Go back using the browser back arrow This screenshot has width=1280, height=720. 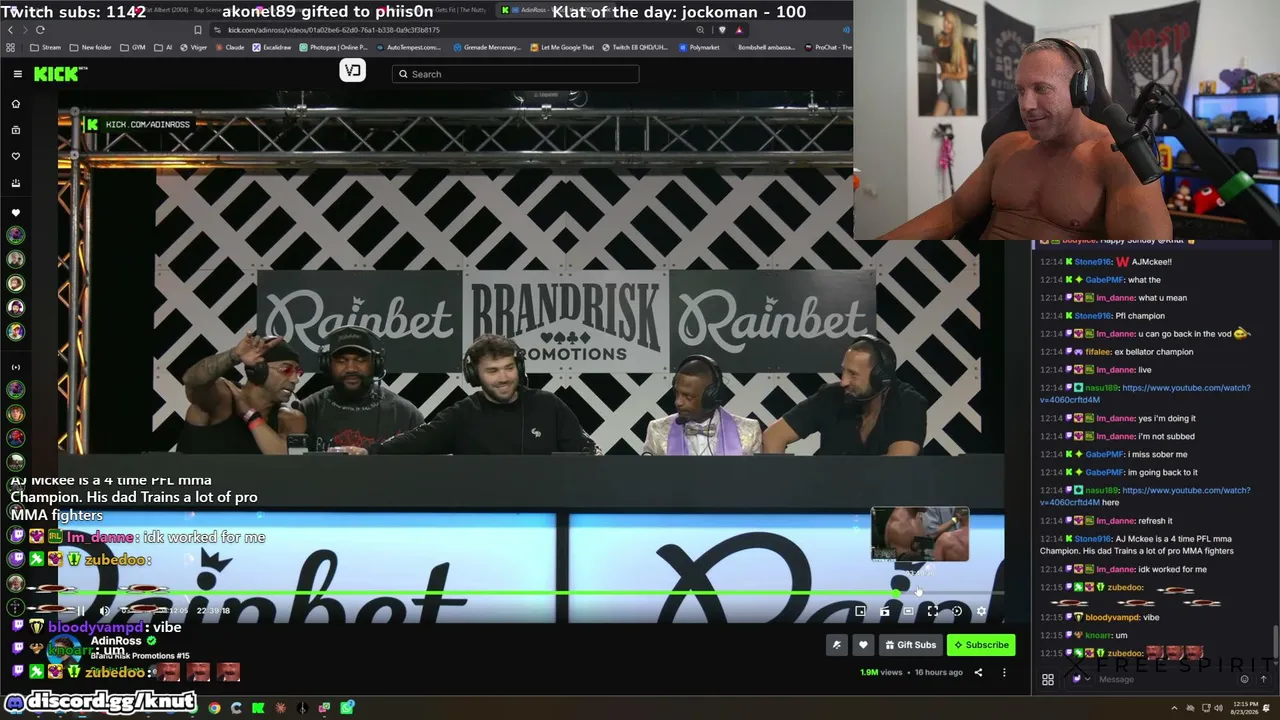[x=10, y=30]
